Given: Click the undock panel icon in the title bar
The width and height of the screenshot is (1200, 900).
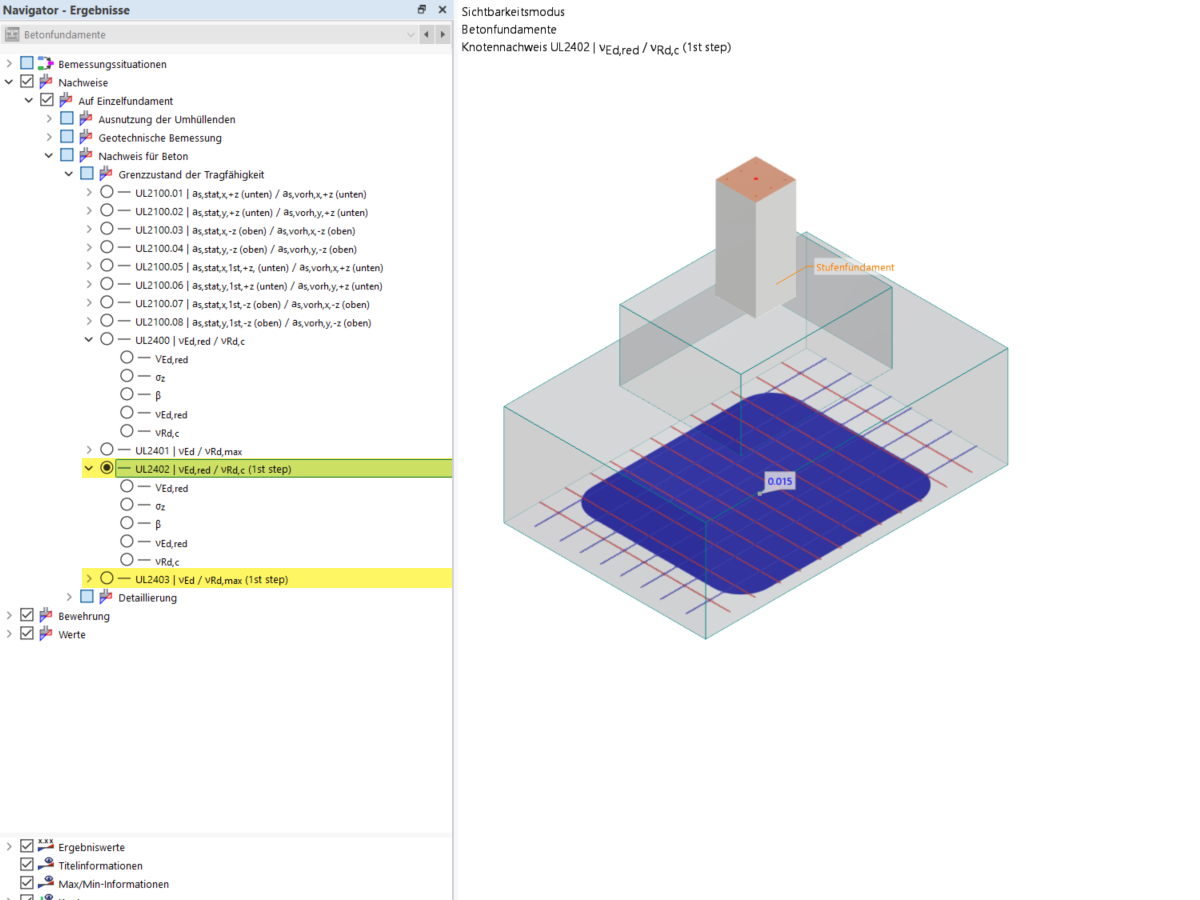Looking at the screenshot, I should (x=421, y=9).
